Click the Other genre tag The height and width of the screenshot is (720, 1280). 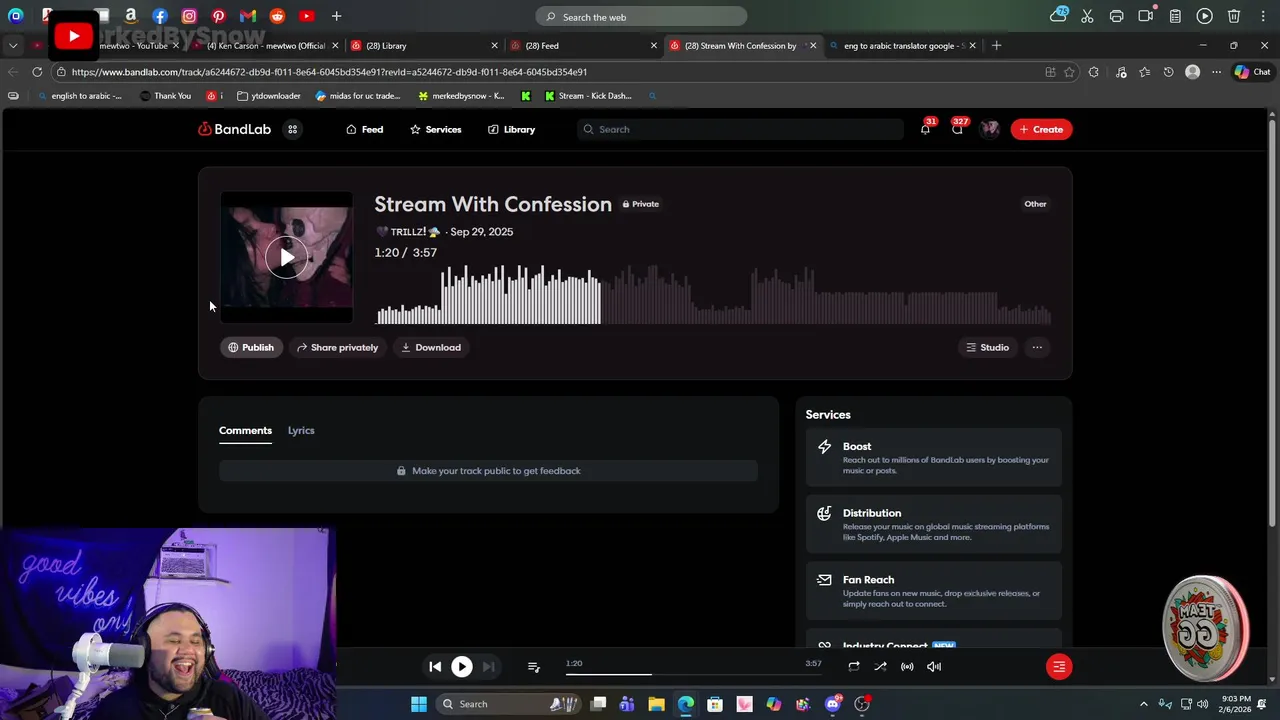[1035, 204]
